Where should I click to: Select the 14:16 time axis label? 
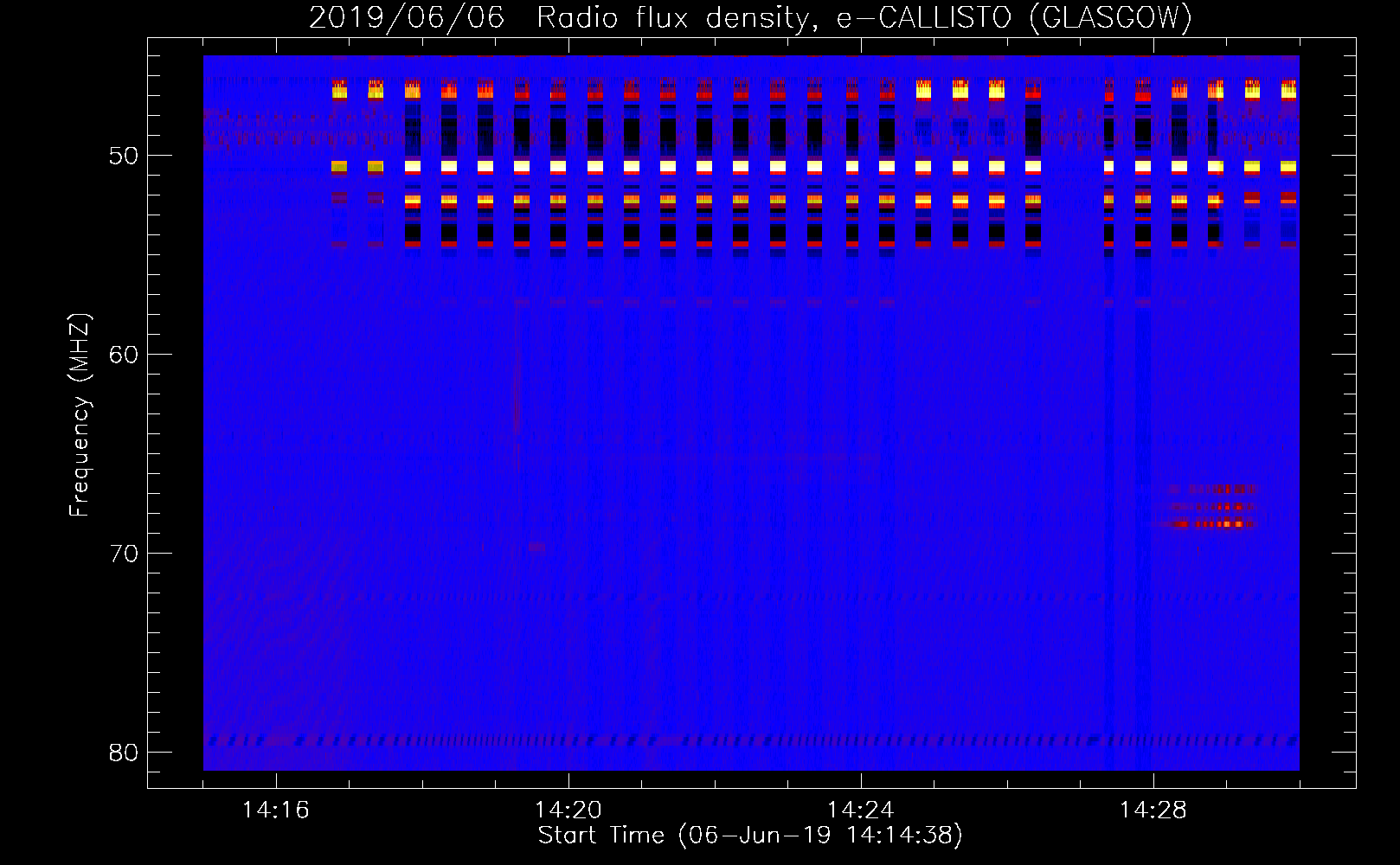276,810
